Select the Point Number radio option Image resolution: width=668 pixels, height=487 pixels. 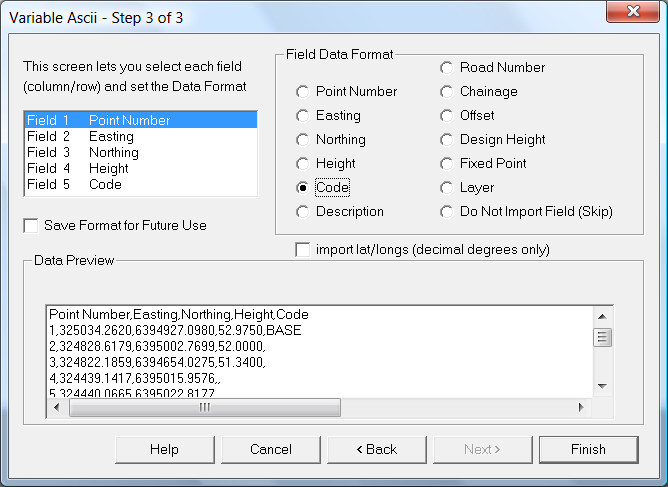[303, 92]
